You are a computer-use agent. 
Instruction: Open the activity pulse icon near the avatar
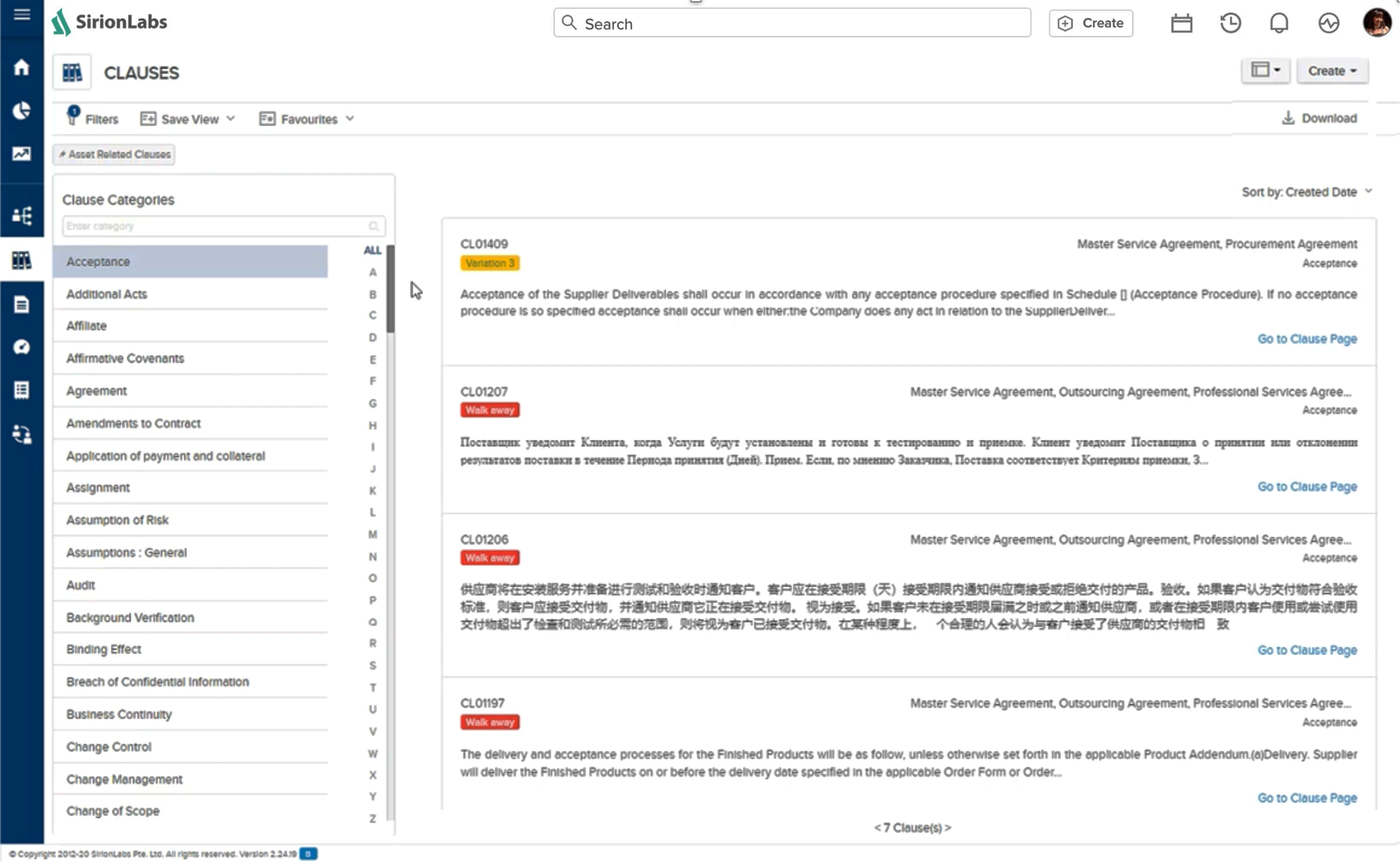pos(1328,23)
